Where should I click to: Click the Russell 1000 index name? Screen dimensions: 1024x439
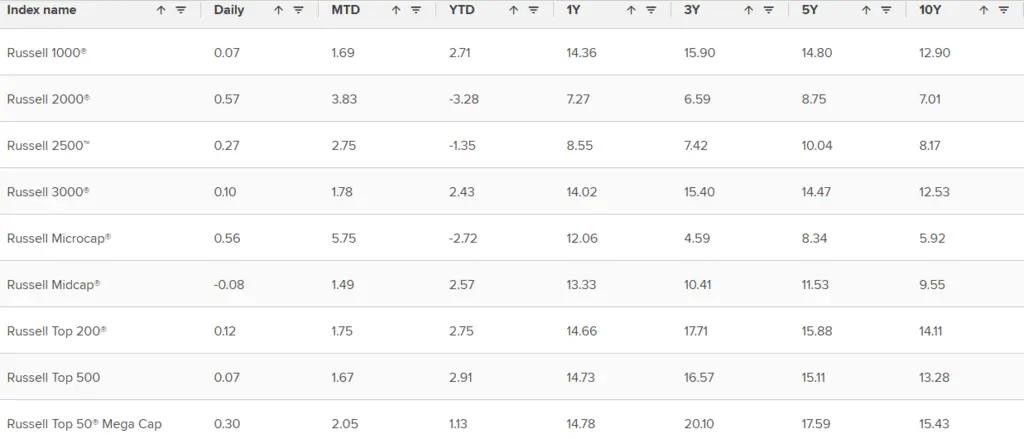point(46,52)
